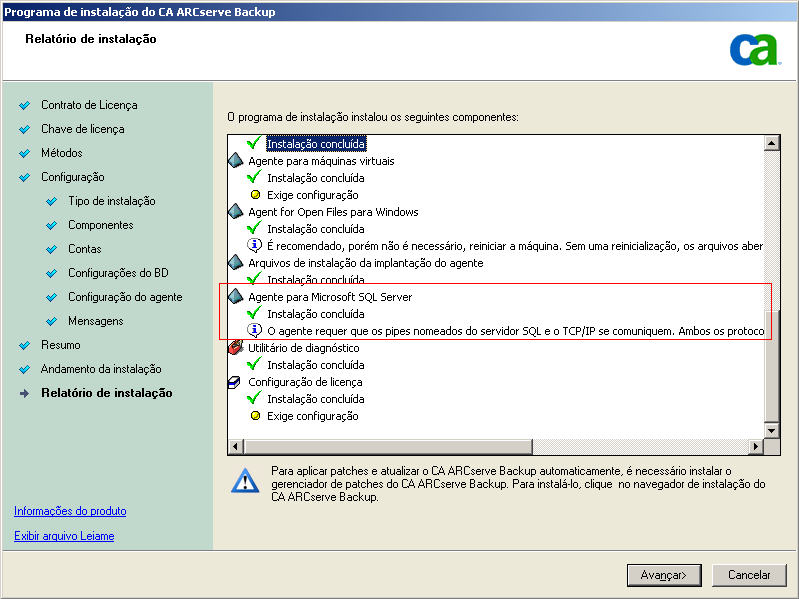This screenshot has width=799, height=599.
Task: Click info icon beside restart recommendation message
Action: pyautogui.click(x=254, y=246)
